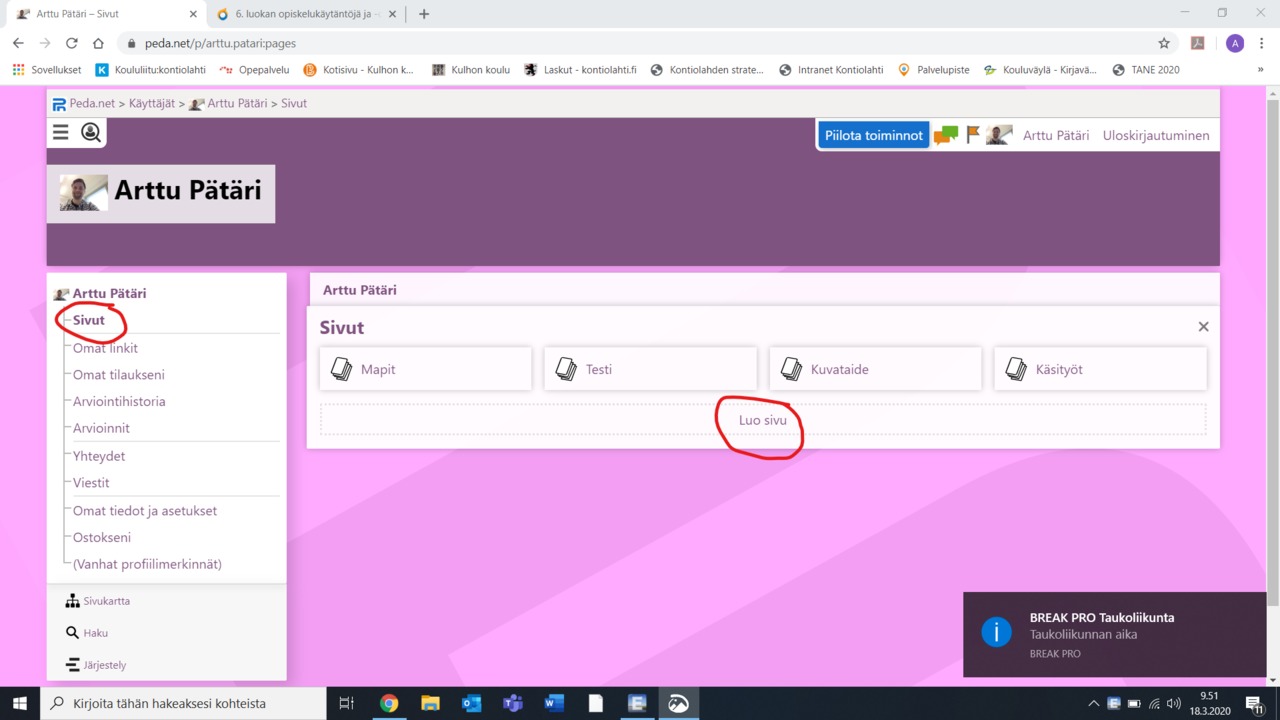Open Microsoft Teams from taskbar
This screenshot has height=720, width=1280.
(513, 704)
